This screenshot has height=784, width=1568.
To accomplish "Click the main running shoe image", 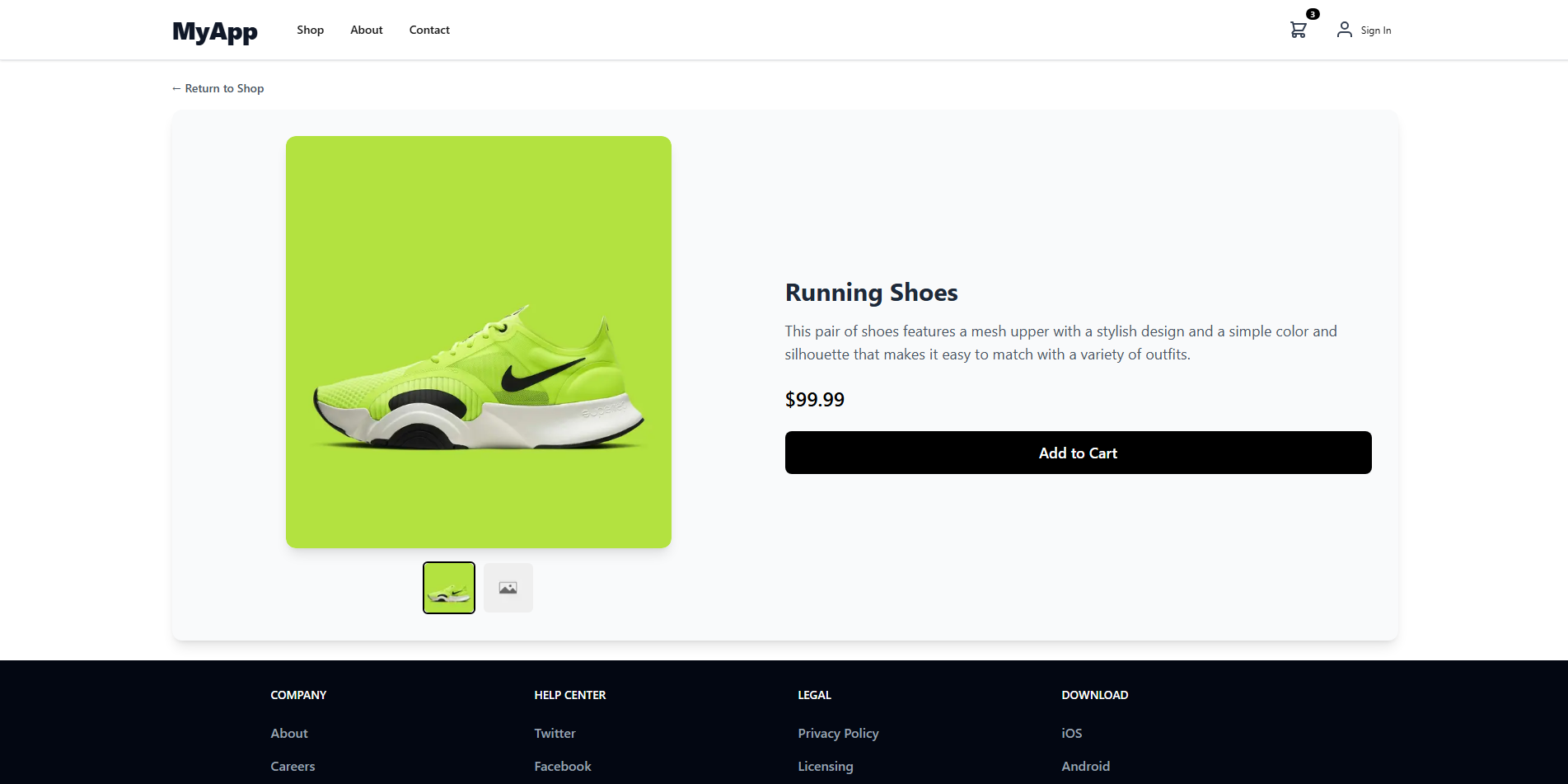I will click(479, 342).
